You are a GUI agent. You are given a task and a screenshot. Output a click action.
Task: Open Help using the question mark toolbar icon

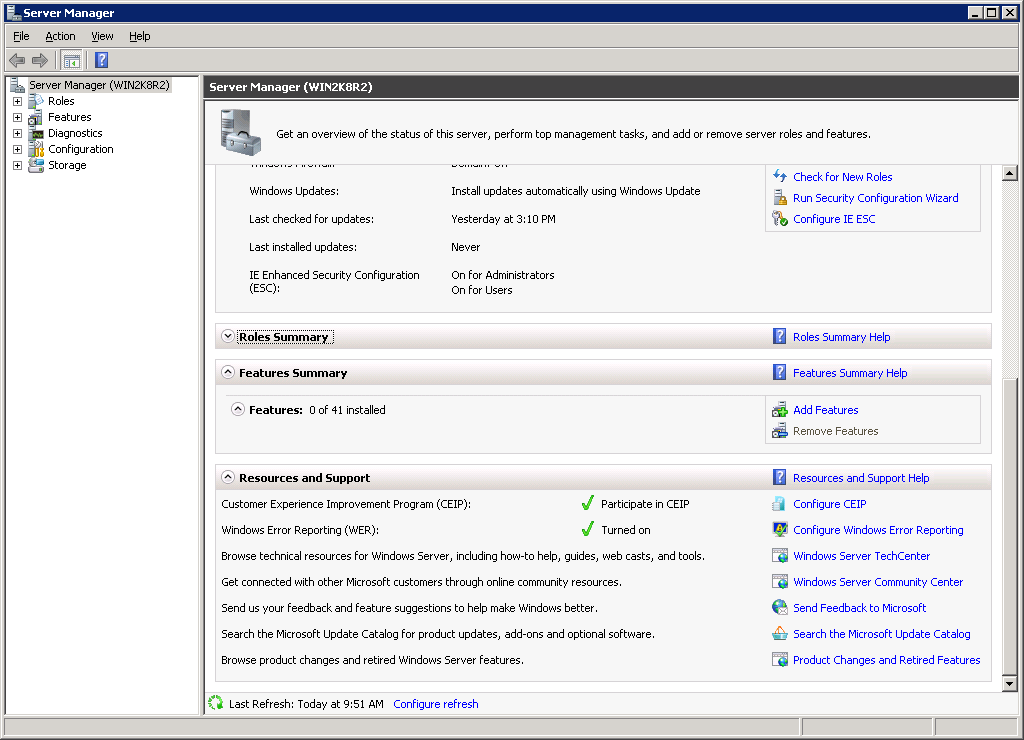click(101, 60)
